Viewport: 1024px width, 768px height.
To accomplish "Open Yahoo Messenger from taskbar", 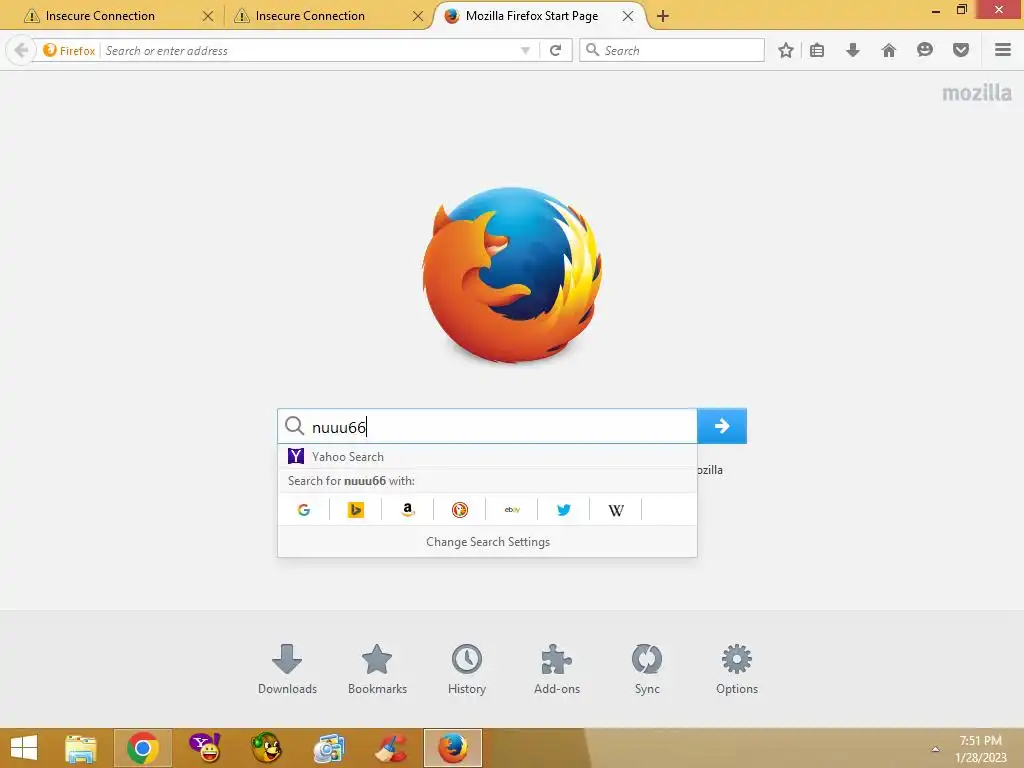I will click(204, 748).
